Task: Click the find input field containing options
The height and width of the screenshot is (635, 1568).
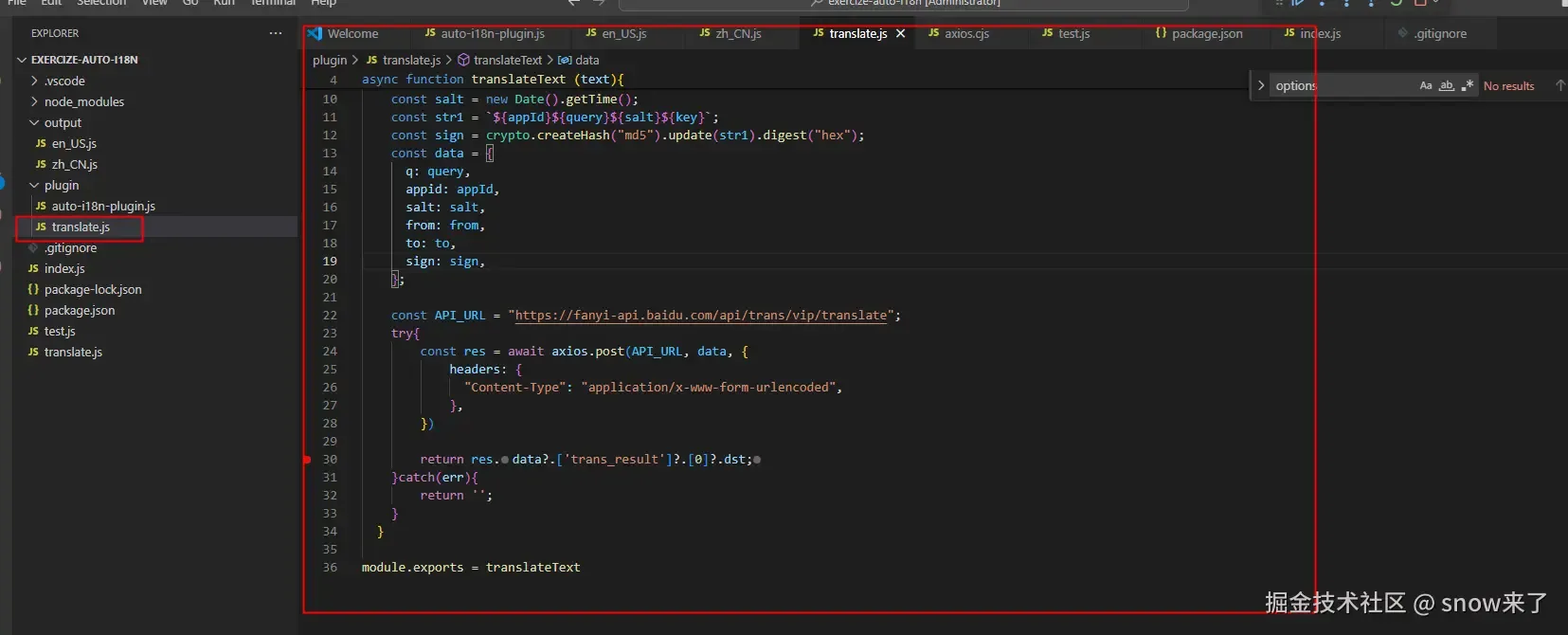Action: (1343, 85)
